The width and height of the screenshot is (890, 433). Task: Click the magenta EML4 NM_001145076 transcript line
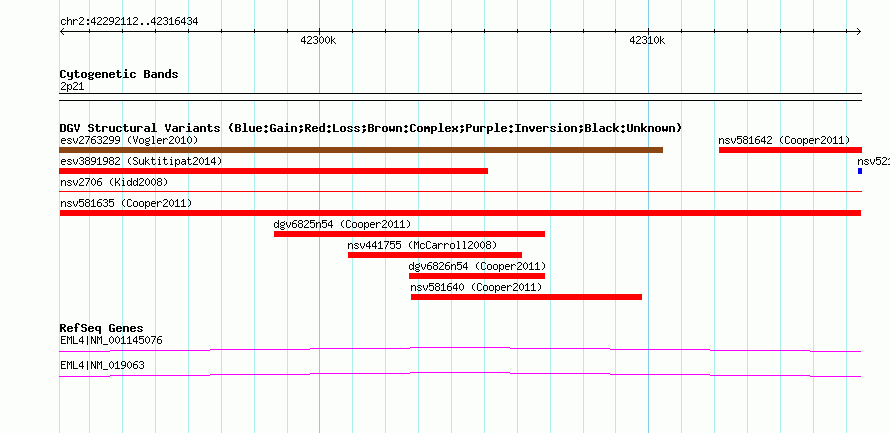pos(460,350)
